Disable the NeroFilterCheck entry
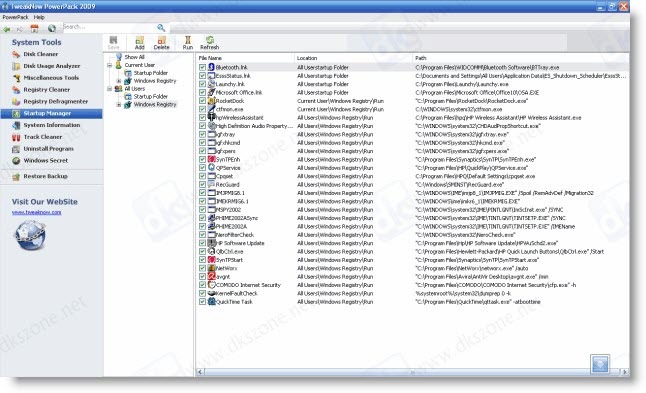The image size is (646, 393). click(x=202, y=235)
